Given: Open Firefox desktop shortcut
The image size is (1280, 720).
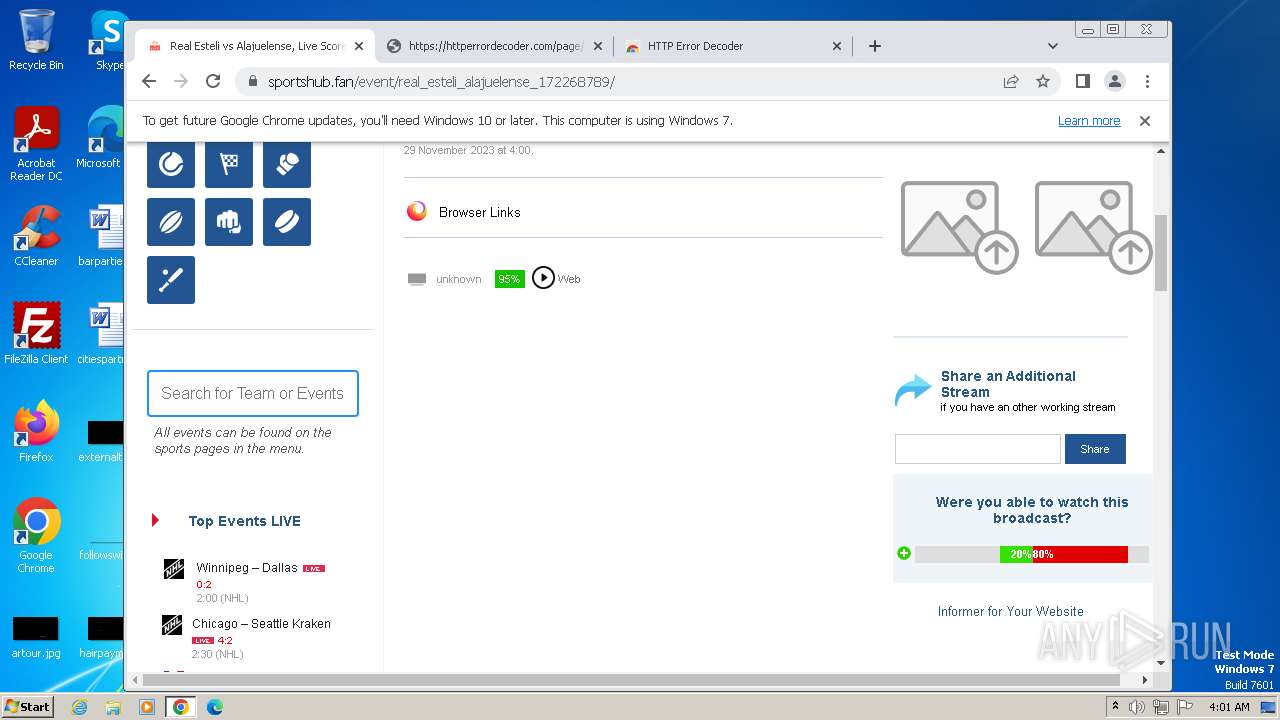Looking at the screenshot, I should pos(36,432).
